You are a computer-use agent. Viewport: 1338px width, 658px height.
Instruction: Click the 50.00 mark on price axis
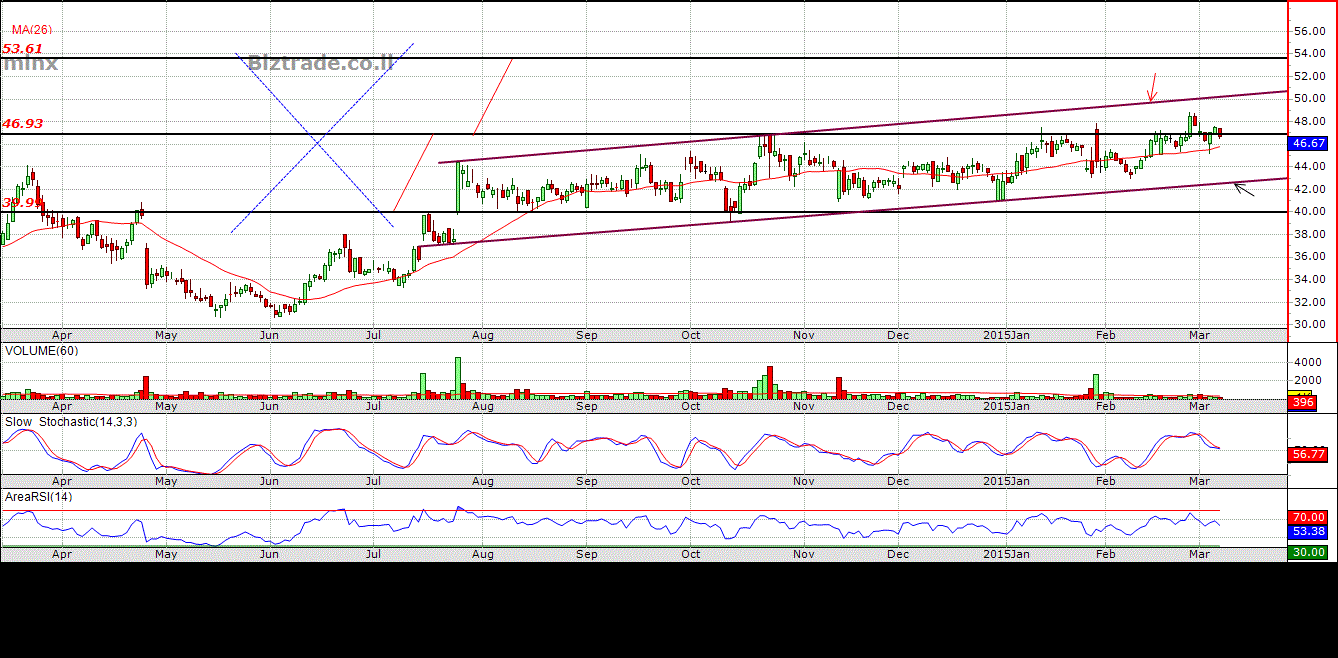point(1310,98)
